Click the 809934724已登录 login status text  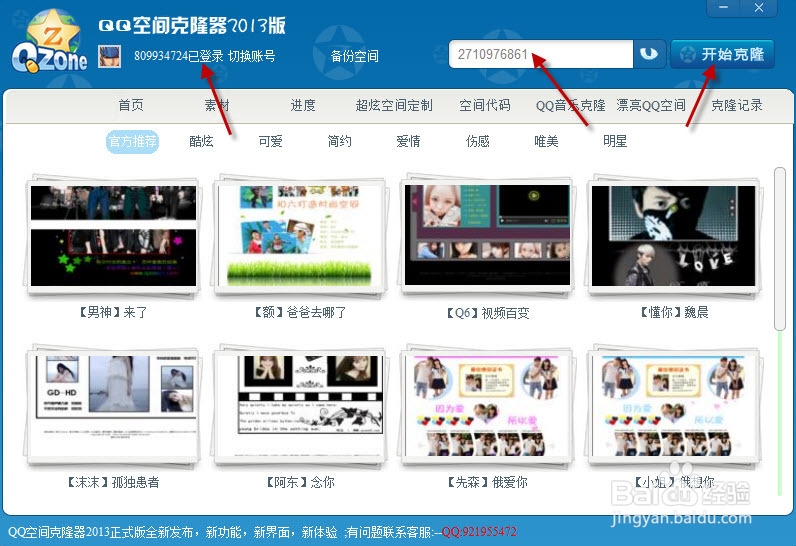pyautogui.click(x=179, y=56)
